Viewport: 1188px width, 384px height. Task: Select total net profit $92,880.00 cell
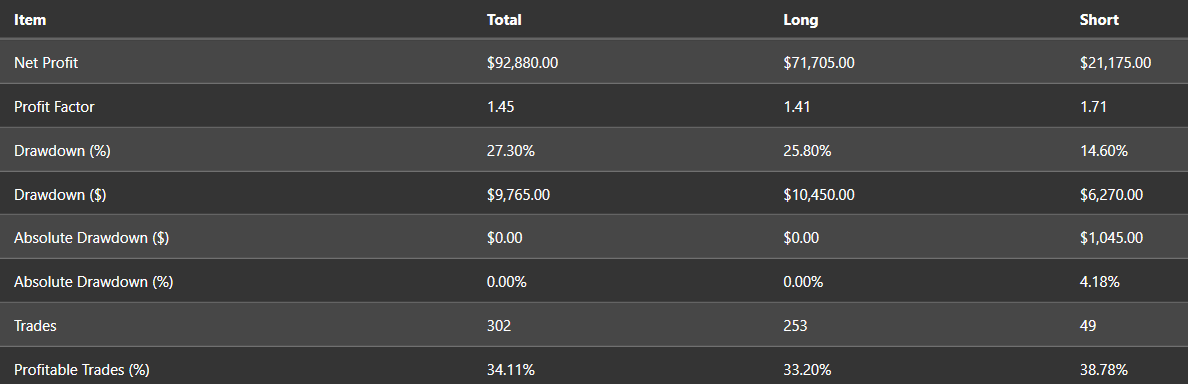pos(522,63)
